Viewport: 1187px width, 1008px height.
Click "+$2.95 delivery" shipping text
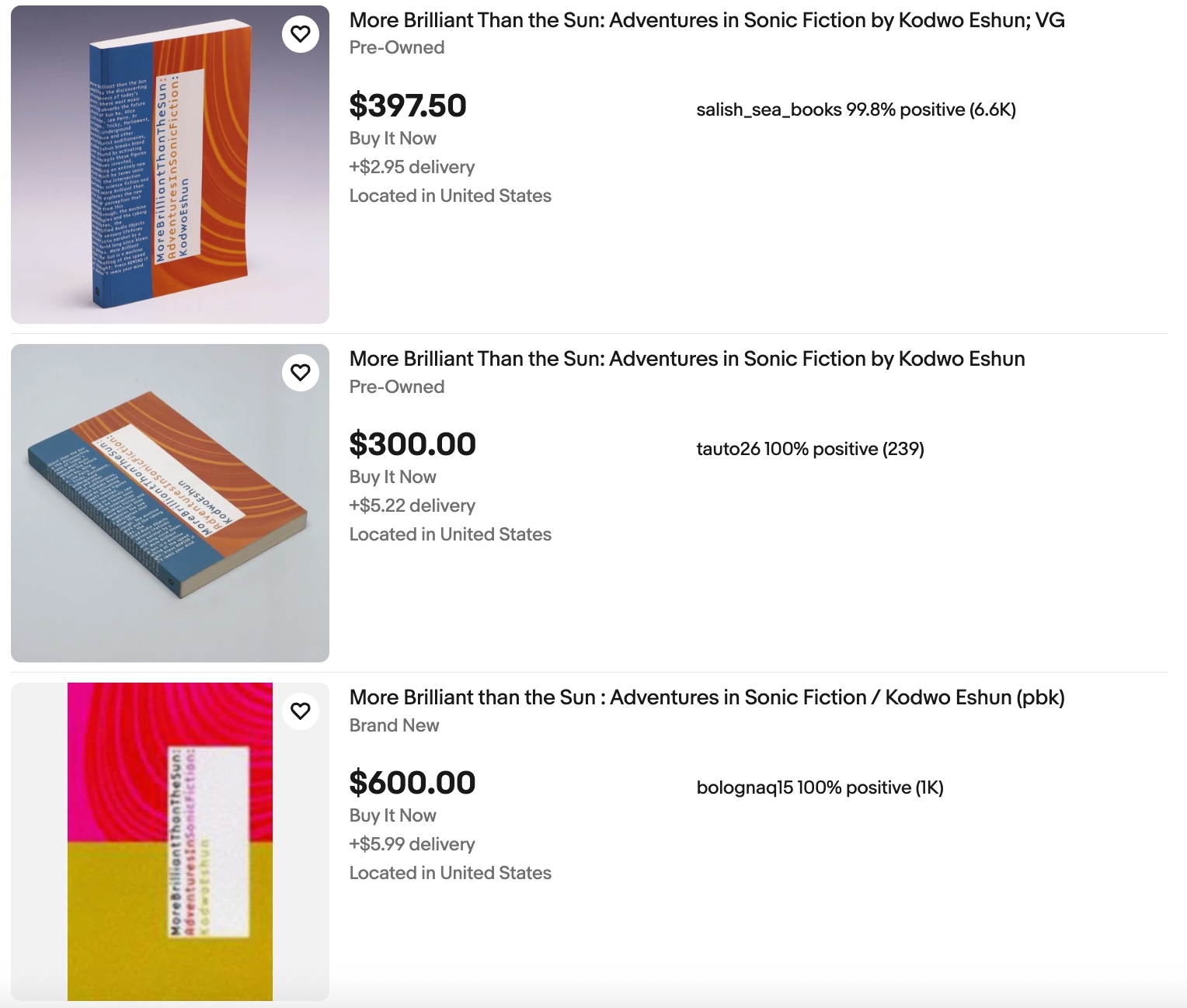click(x=412, y=167)
